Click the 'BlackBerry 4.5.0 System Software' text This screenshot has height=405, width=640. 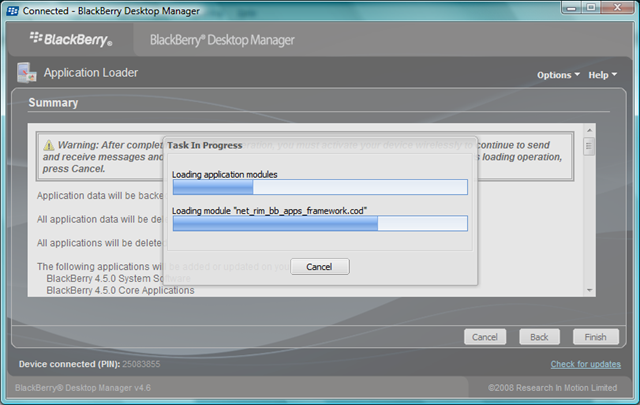pos(119,278)
